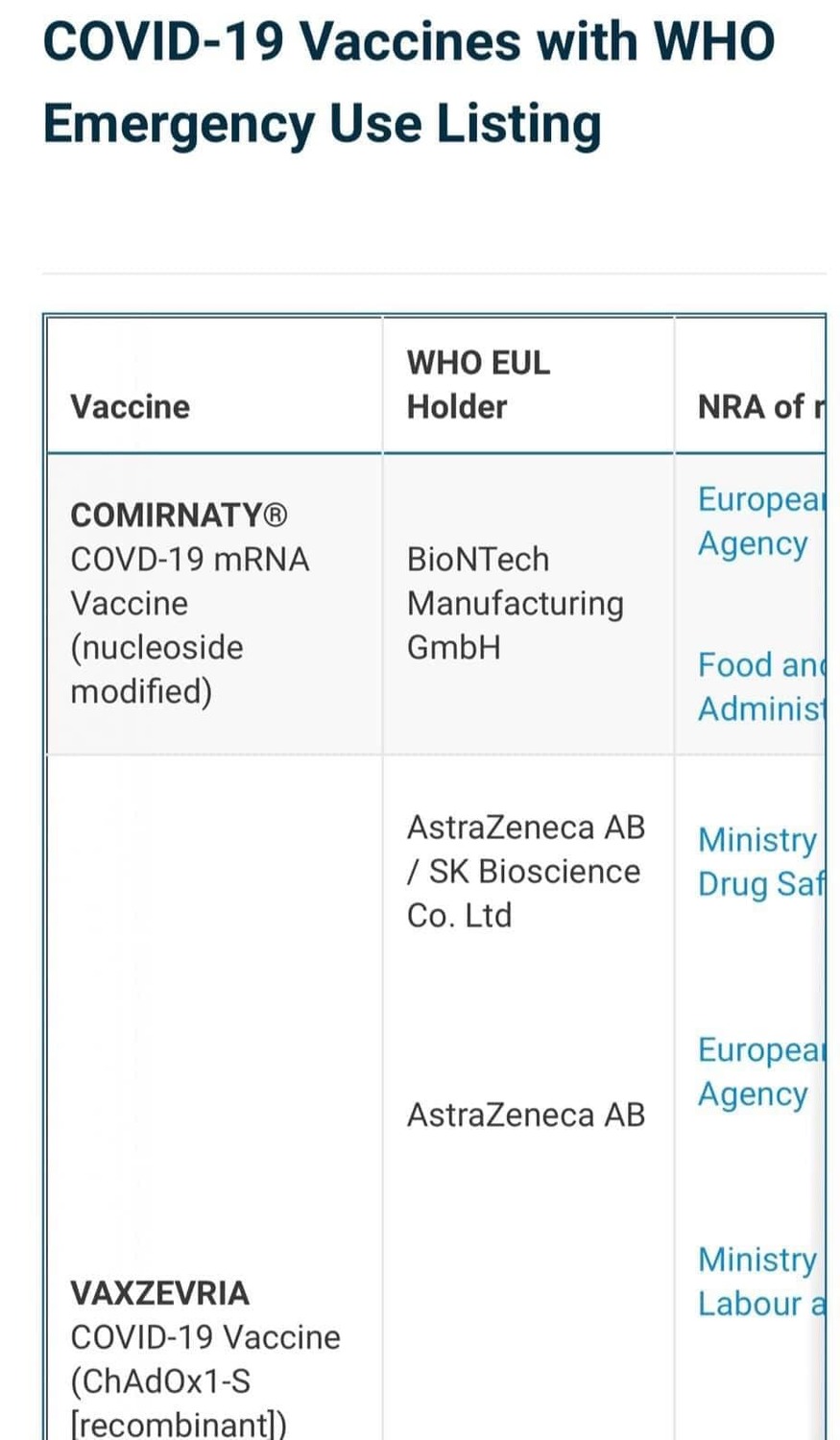Screen dimensions: 840x1440
Task: Click the nucleoside modified description text
Action: (157, 669)
